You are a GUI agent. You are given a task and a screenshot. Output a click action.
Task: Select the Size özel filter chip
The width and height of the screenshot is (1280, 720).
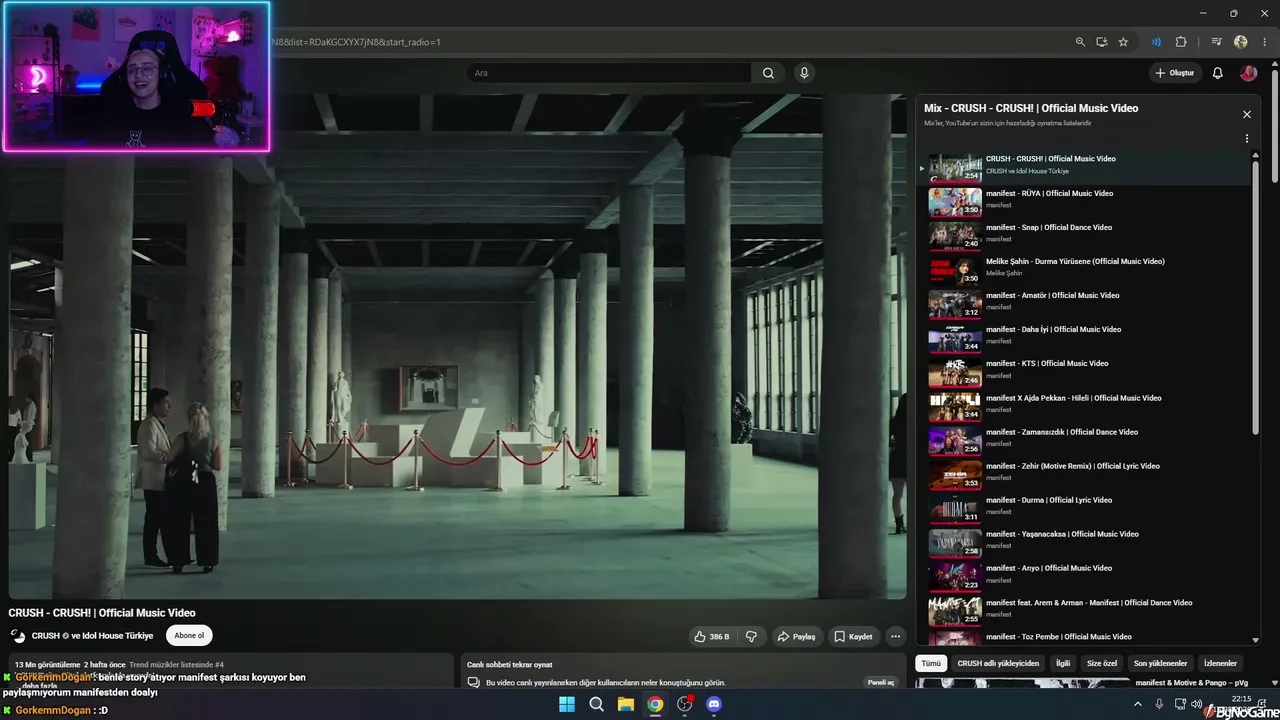(x=1102, y=663)
